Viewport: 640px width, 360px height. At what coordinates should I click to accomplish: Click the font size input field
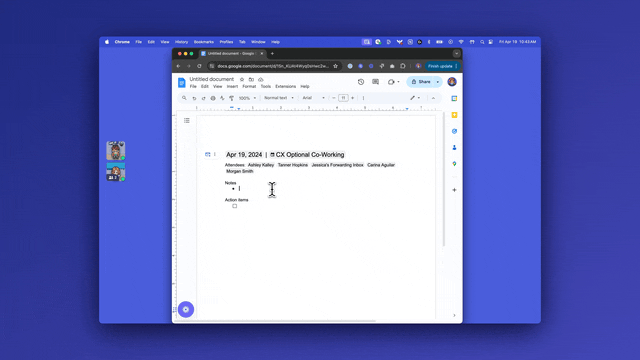coord(343,98)
